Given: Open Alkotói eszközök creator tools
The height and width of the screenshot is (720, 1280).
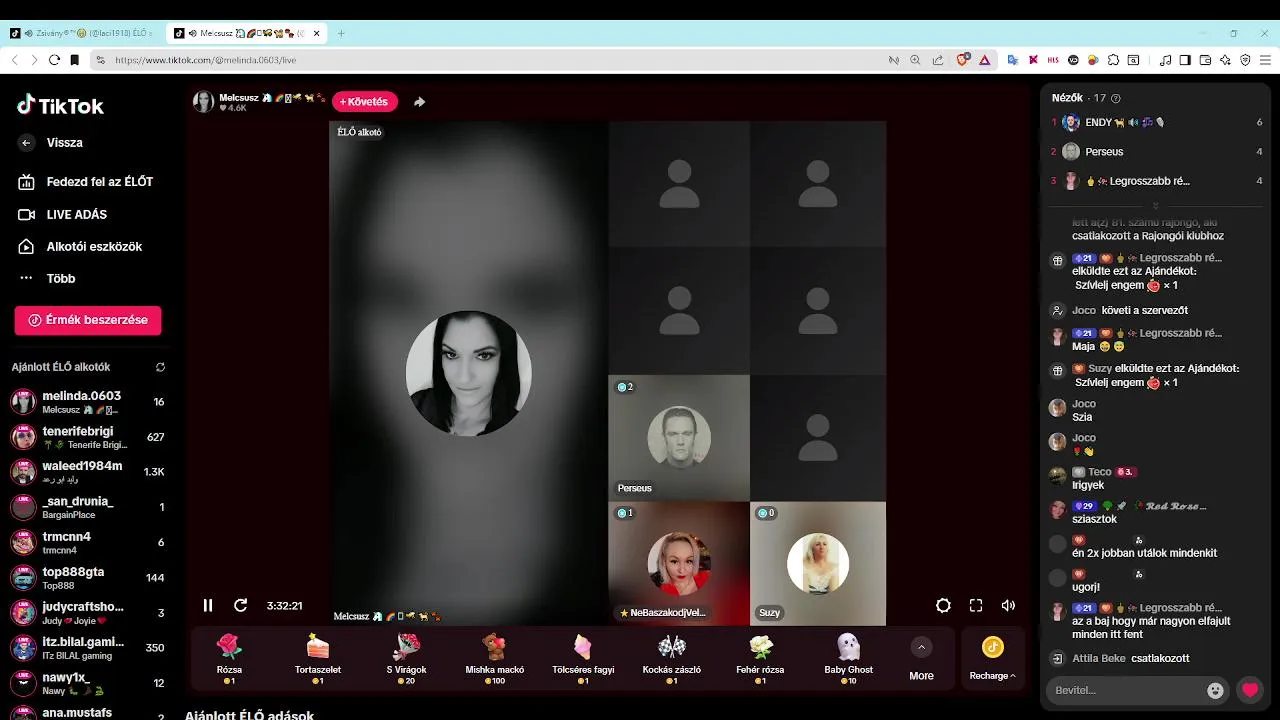Looking at the screenshot, I should 80,246.
